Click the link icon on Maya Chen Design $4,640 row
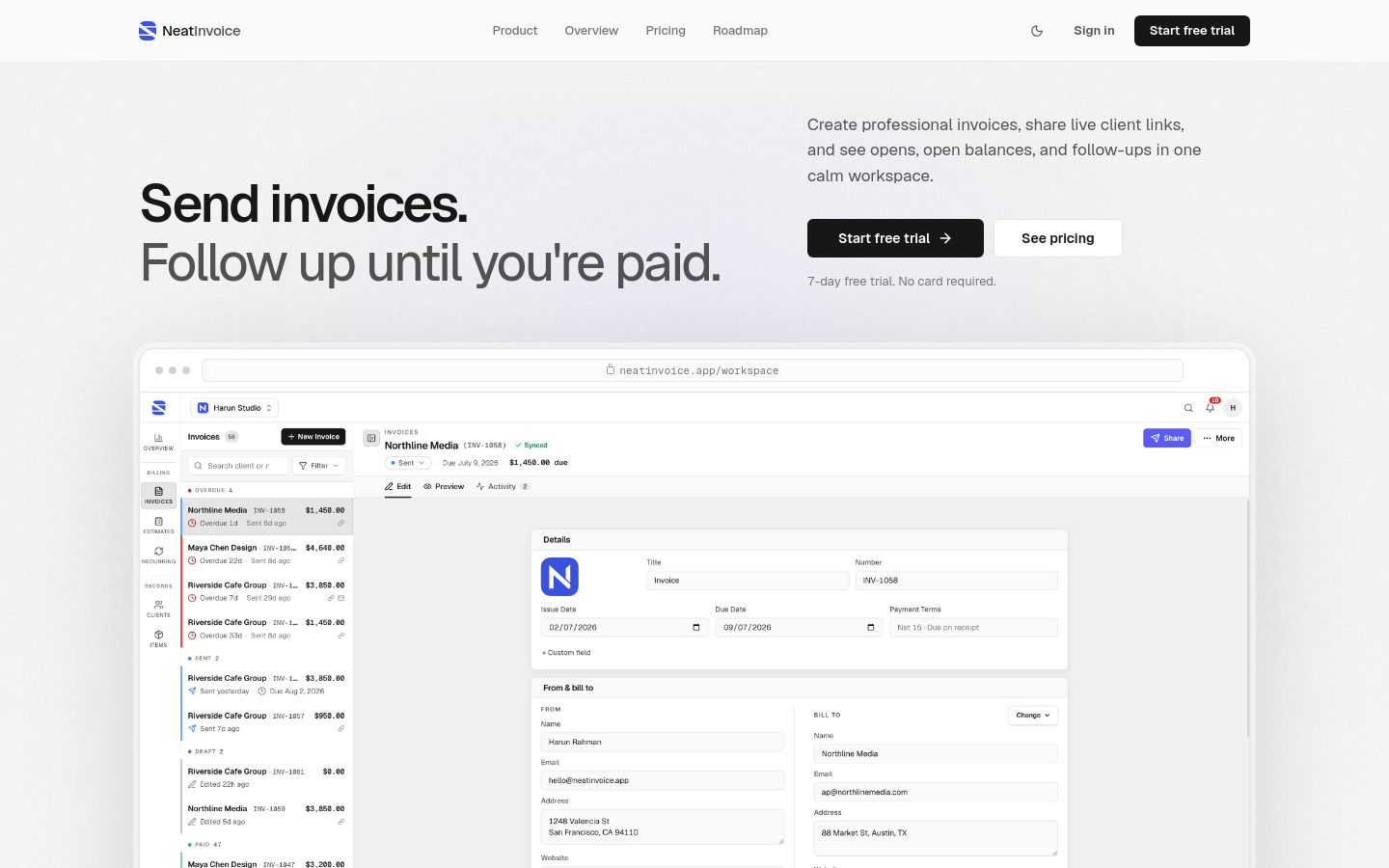Viewport: 1389px width, 868px height. click(x=340, y=561)
